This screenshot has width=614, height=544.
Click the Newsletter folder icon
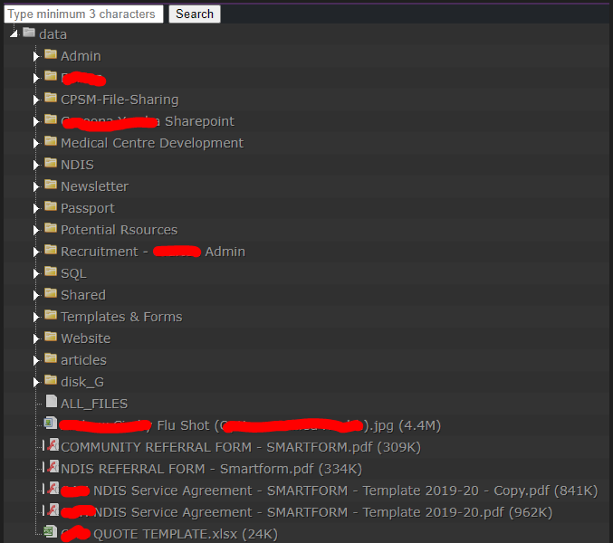coord(50,186)
